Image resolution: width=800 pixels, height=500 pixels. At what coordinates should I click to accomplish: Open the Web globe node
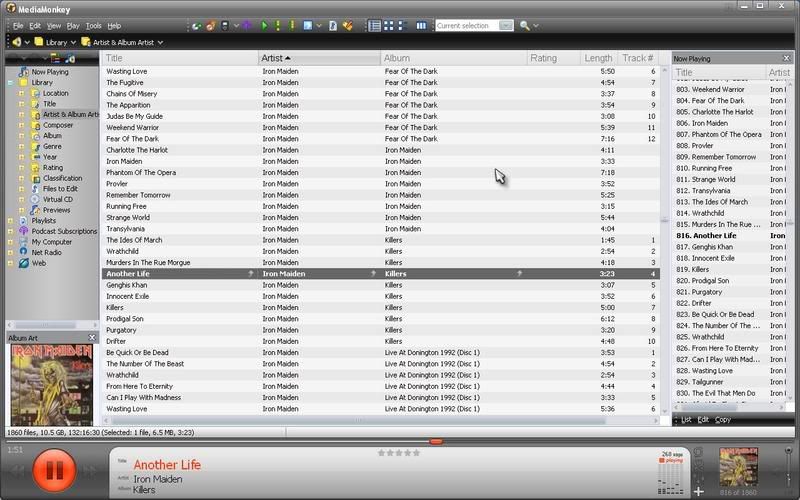(x=23, y=263)
